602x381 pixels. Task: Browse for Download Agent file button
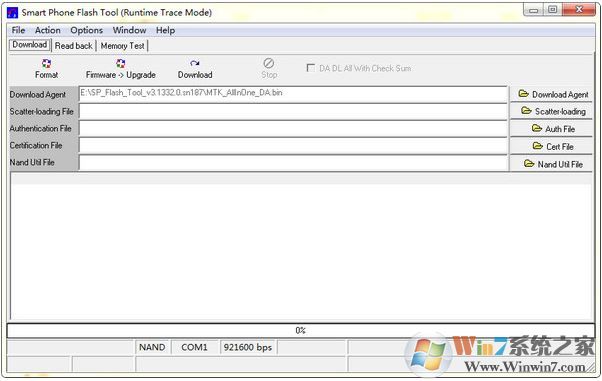click(x=551, y=94)
